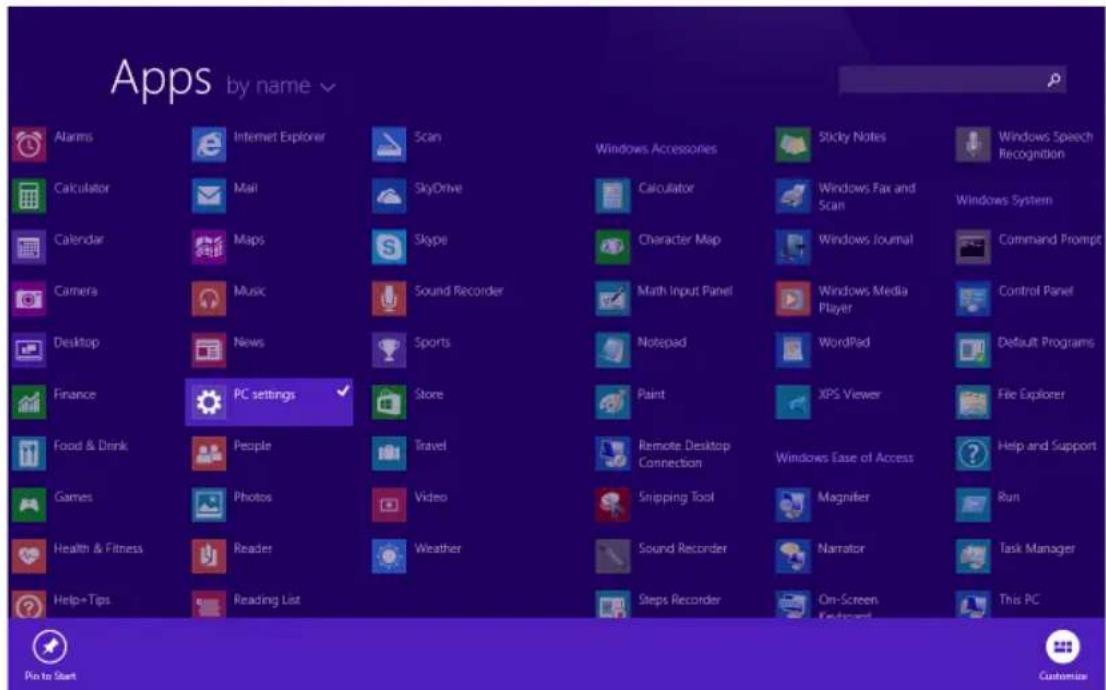Open the Camera app icon
The image size is (1106, 690).
tap(29, 299)
